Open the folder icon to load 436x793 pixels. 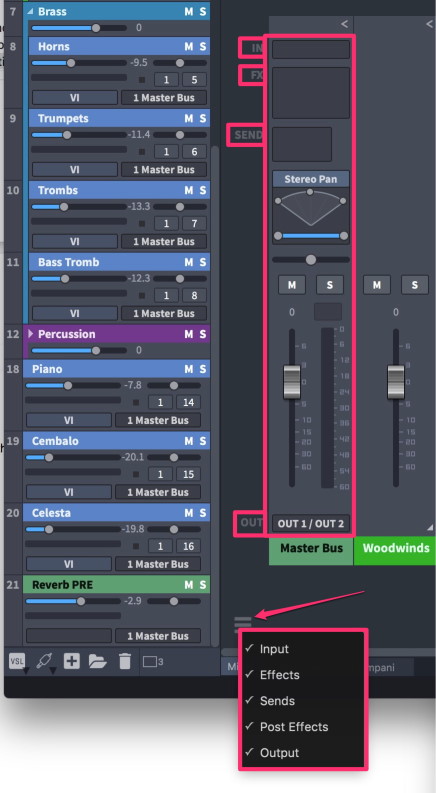click(x=98, y=661)
